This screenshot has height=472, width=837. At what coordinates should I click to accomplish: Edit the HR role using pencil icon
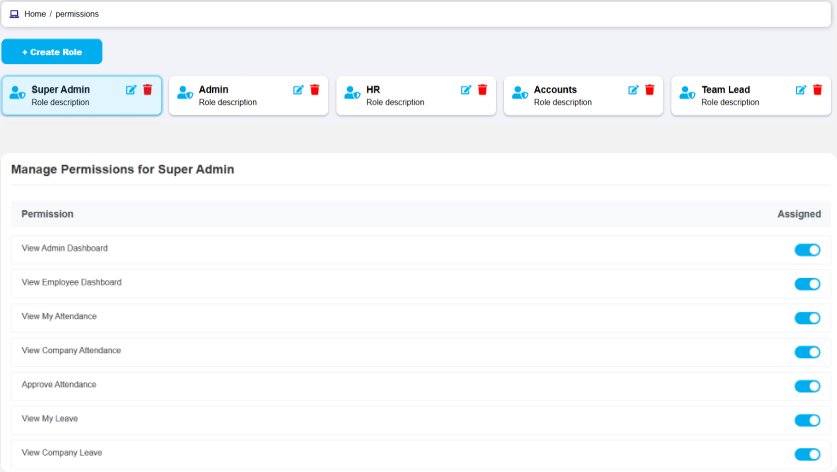(466, 90)
